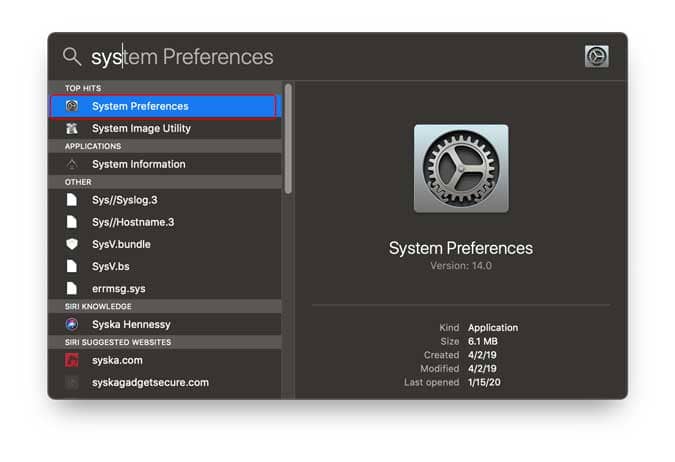Select the Sys//Hostname.3 file result

(x=165, y=222)
